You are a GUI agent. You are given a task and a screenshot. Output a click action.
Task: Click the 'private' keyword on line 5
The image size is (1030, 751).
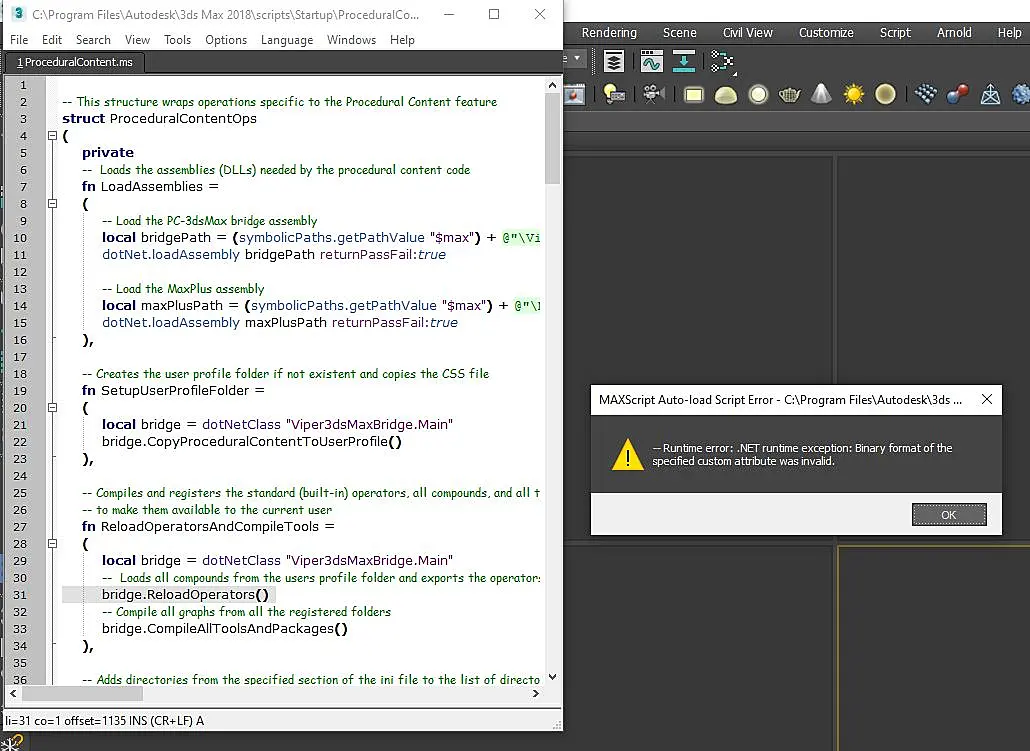pos(108,152)
